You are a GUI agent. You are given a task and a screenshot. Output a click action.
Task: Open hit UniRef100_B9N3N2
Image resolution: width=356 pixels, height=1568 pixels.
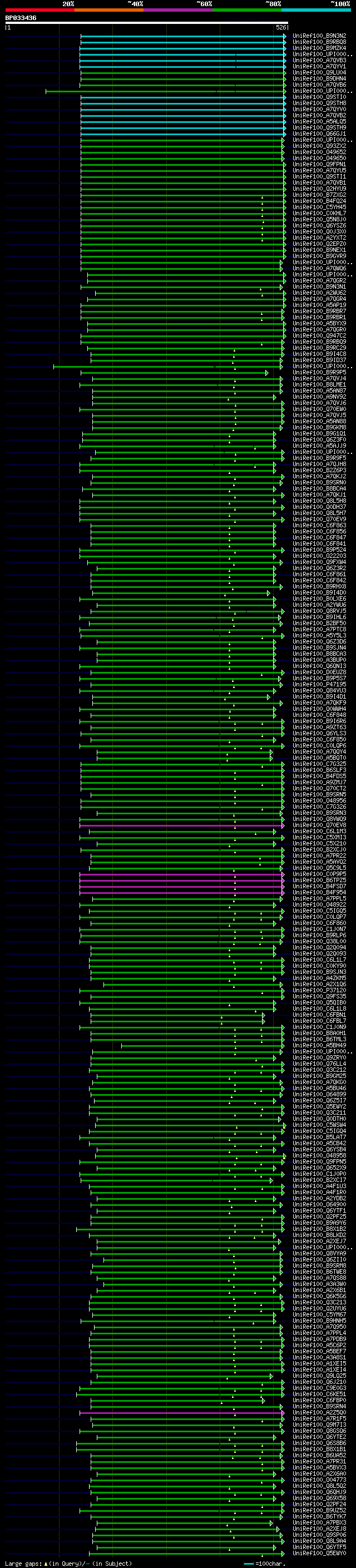pyautogui.click(x=319, y=36)
